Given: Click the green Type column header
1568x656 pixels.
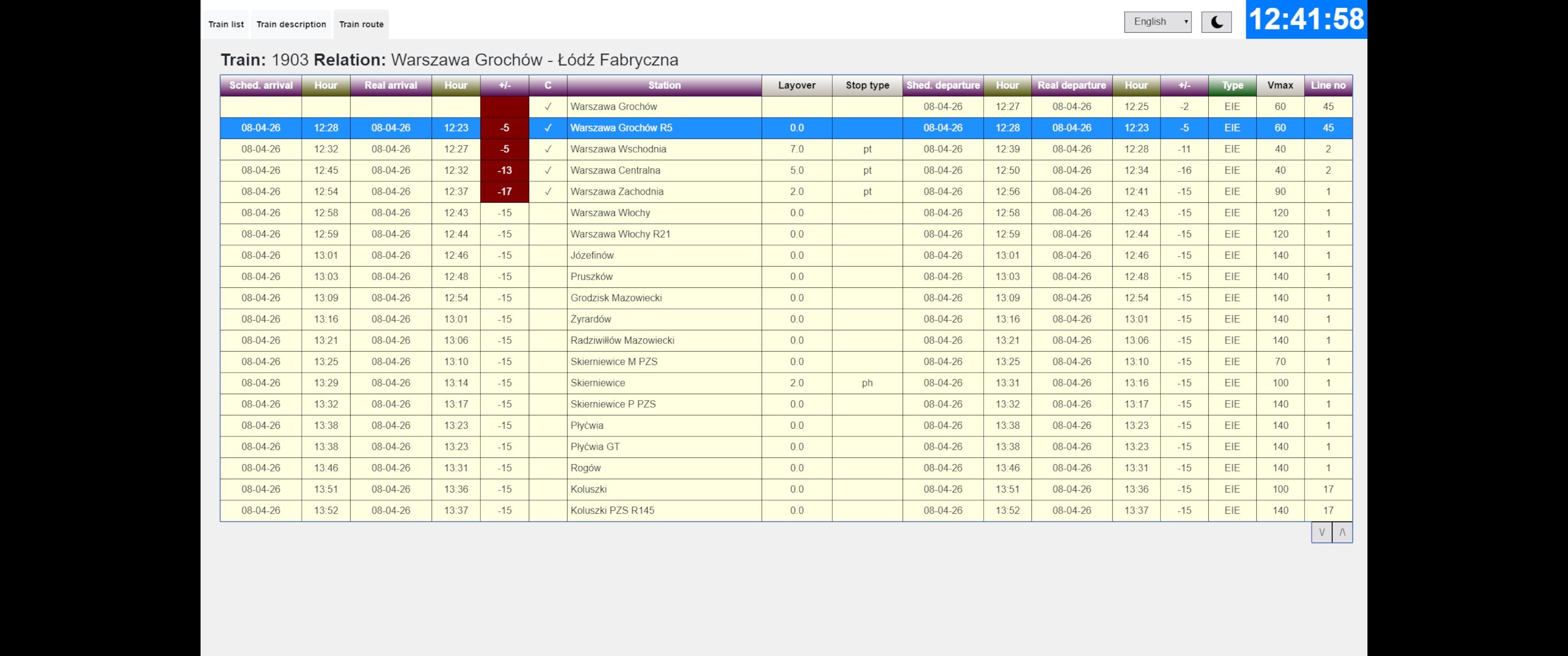Looking at the screenshot, I should point(1232,85).
